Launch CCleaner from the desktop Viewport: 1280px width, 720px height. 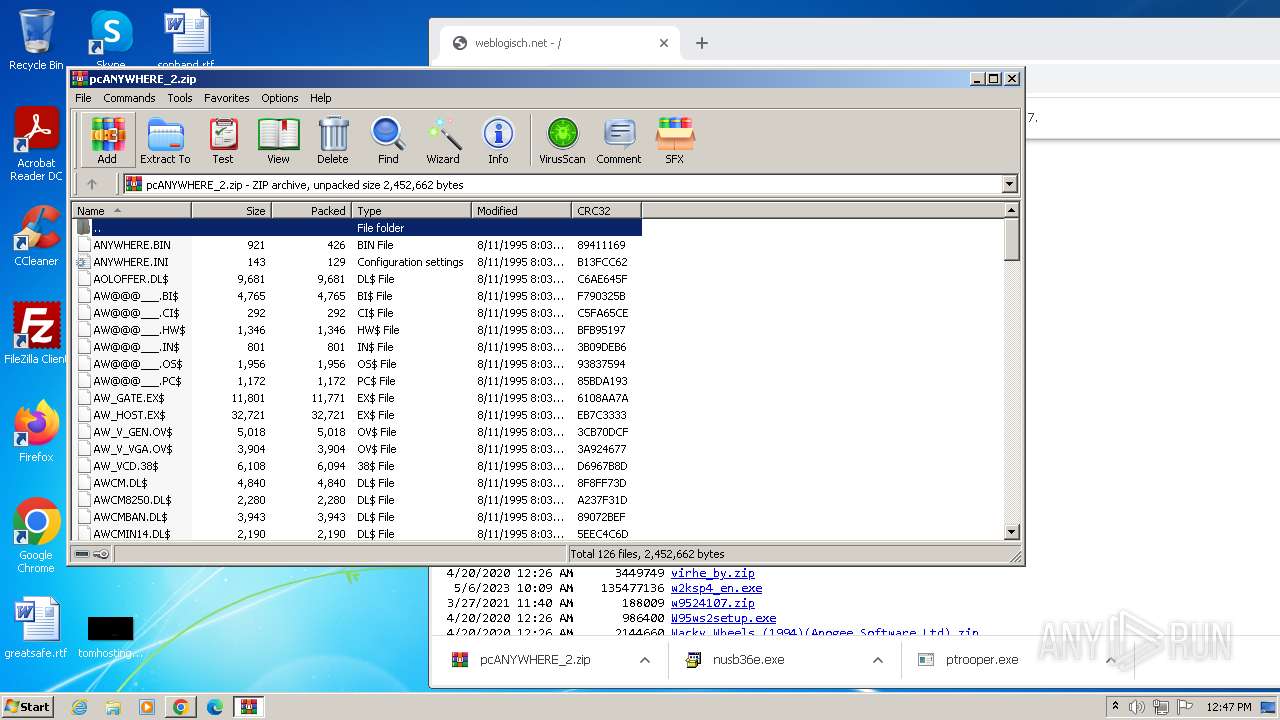click(36, 237)
